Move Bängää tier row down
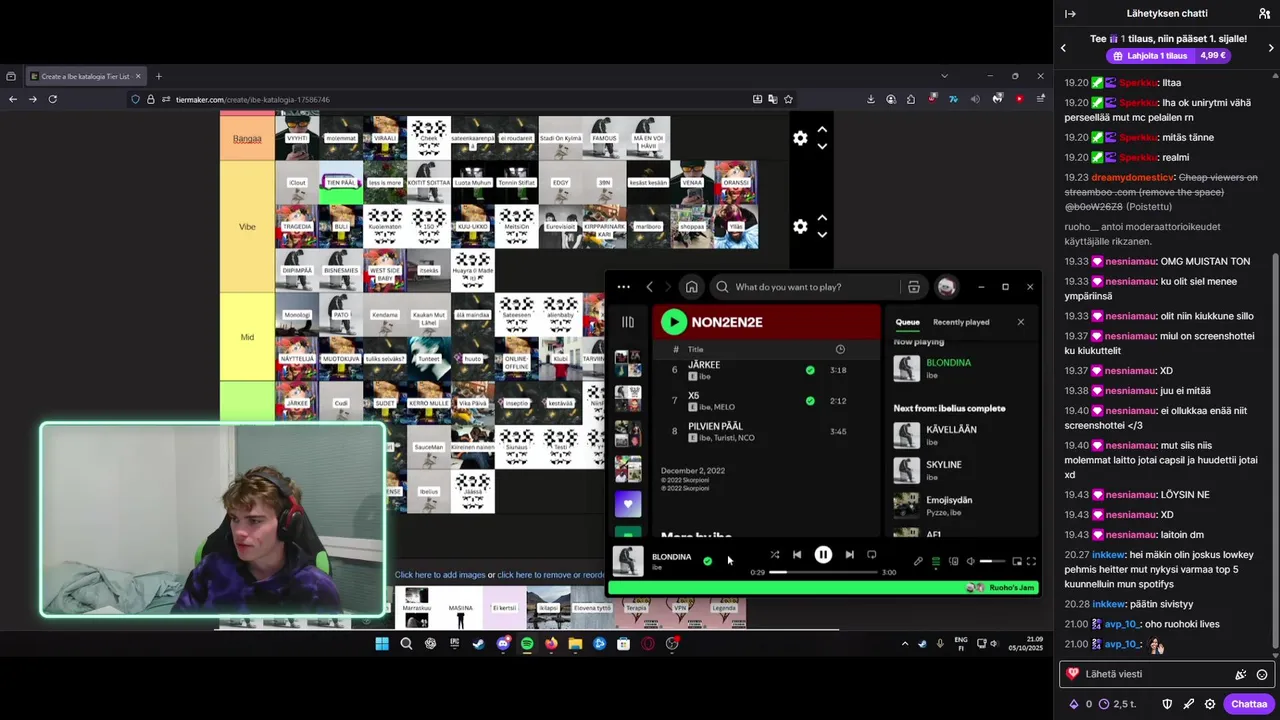Viewport: 1280px width, 720px height. [x=822, y=146]
